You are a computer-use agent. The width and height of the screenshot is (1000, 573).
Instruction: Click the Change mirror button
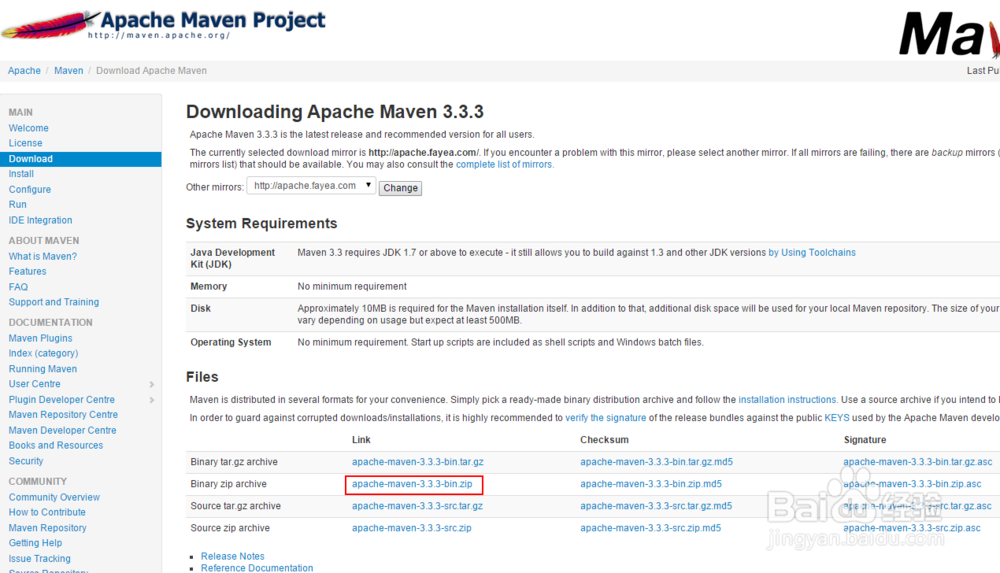coord(401,188)
